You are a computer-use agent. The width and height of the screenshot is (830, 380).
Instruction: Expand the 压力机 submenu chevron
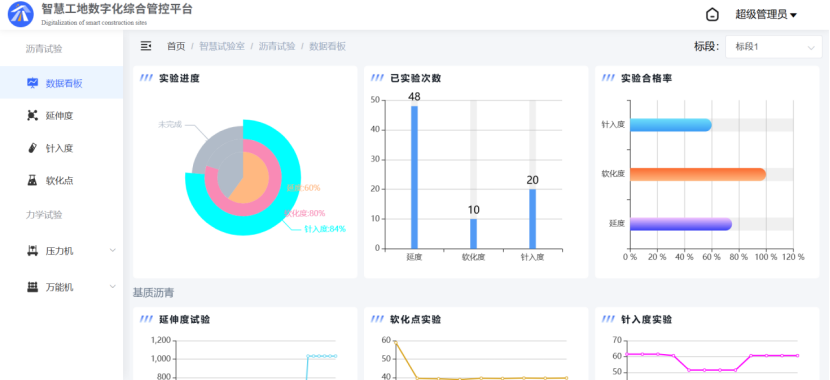(x=113, y=250)
